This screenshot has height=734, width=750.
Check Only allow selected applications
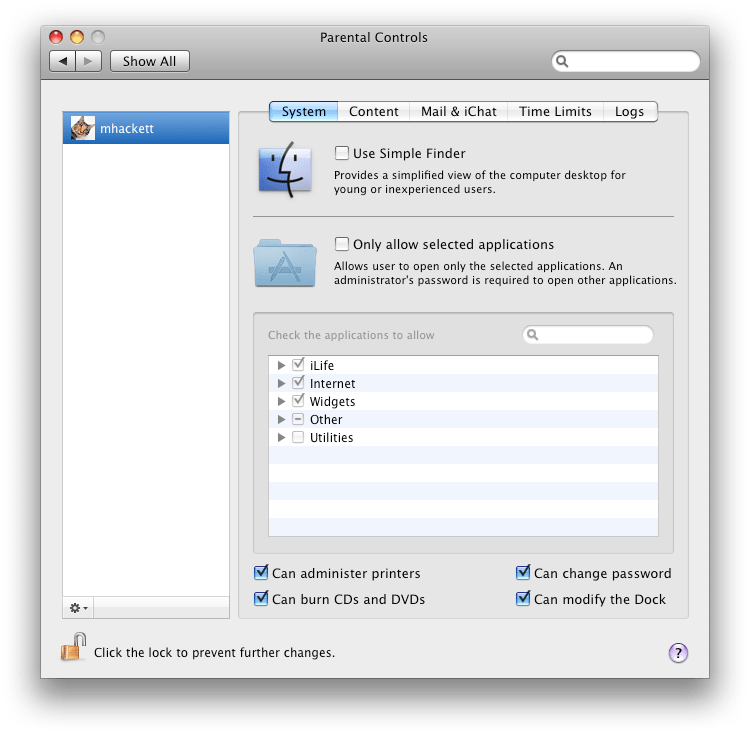pyautogui.click(x=342, y=244)
